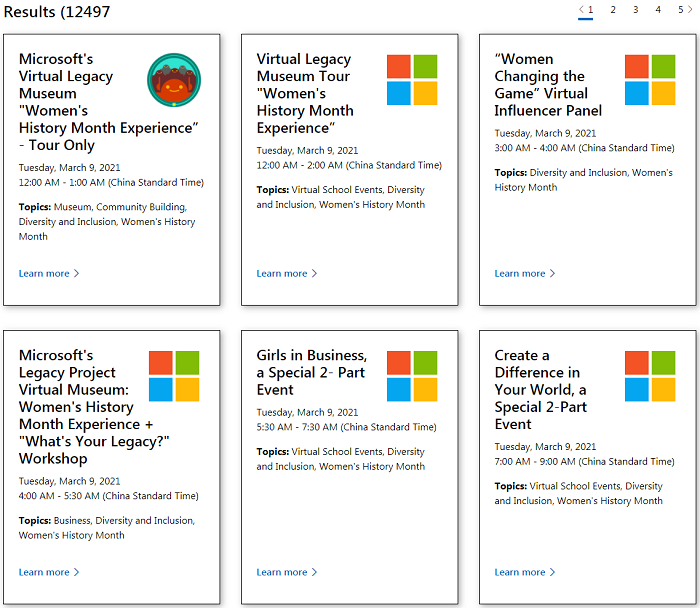The height and width of the screenshot is (608, 700).
Task: Click topics text on Girls in Business card
Action: click(x=341, y=459)
